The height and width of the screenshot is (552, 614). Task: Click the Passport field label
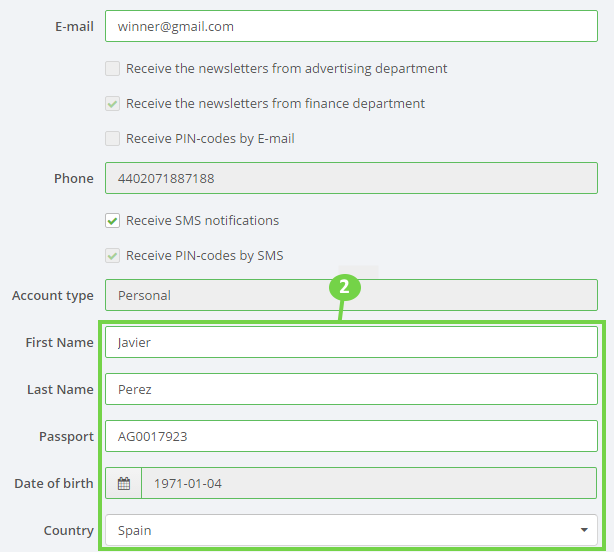pyautogui.click(x=66, y=437)
